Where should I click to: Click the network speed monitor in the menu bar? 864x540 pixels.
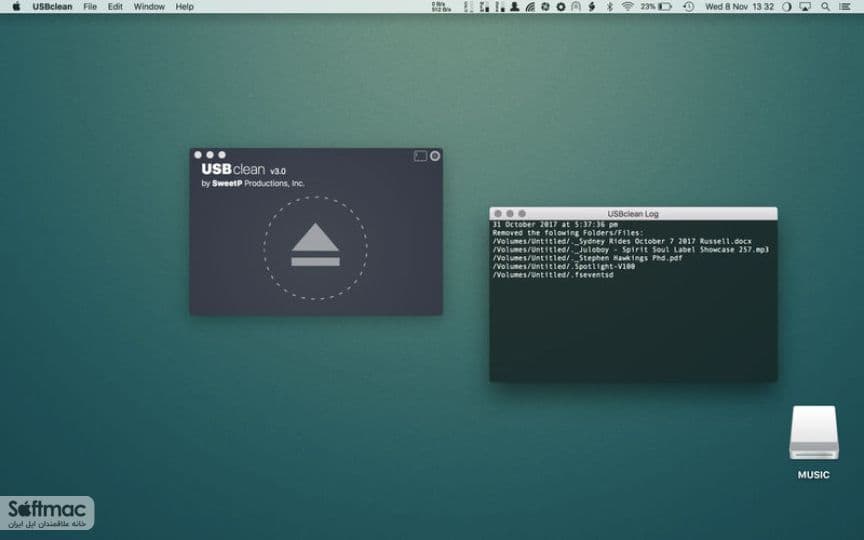click(440, 7)
